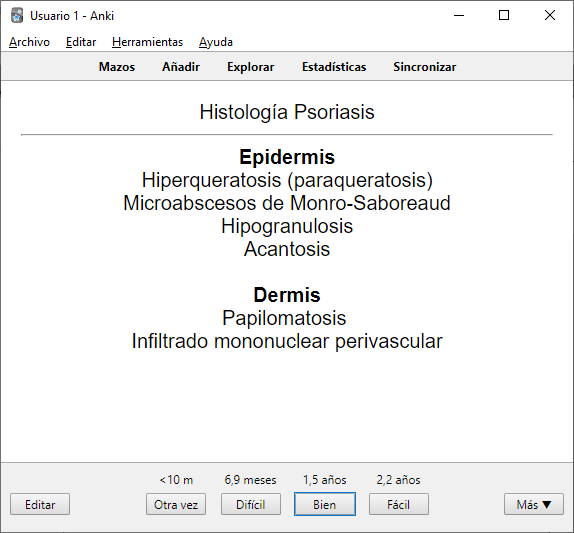574x533 pixels.
Task: Click the Epidermis heading
Action: pyautogui.click(x=287, y=157)
